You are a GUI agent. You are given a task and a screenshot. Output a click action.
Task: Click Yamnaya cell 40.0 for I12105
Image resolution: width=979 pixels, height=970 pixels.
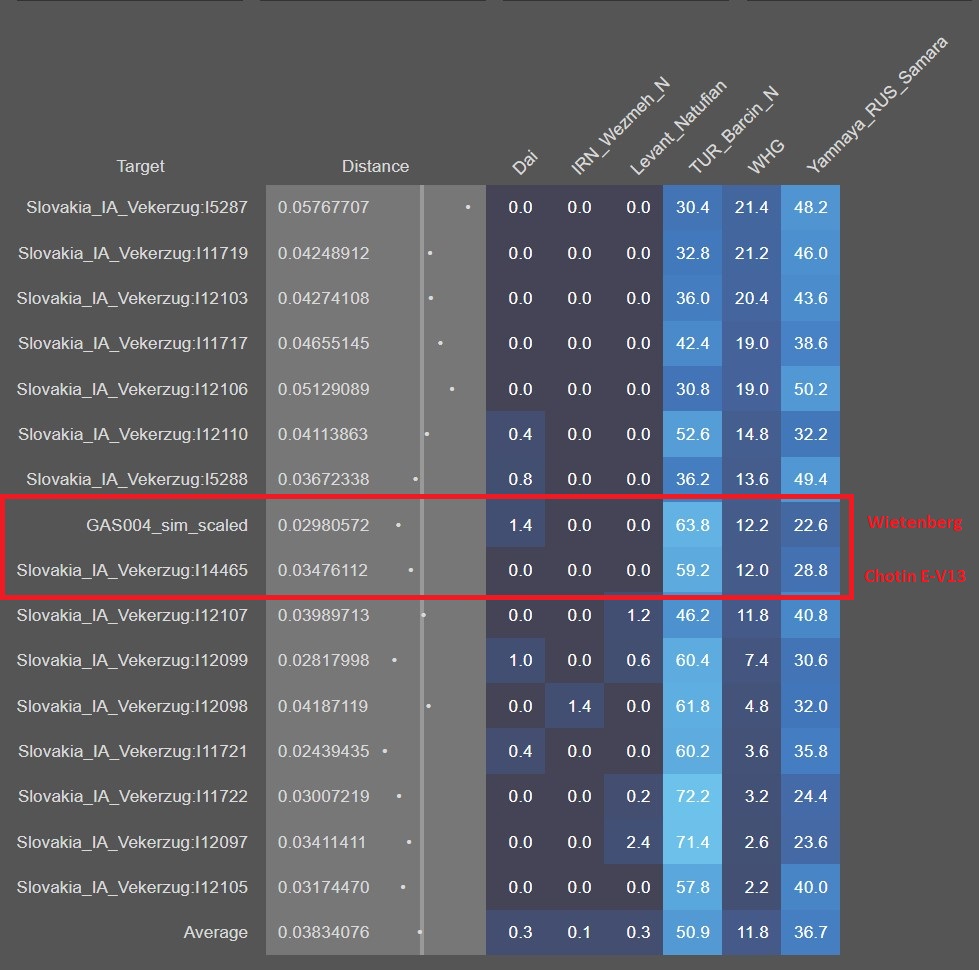[x=810, y=888]
